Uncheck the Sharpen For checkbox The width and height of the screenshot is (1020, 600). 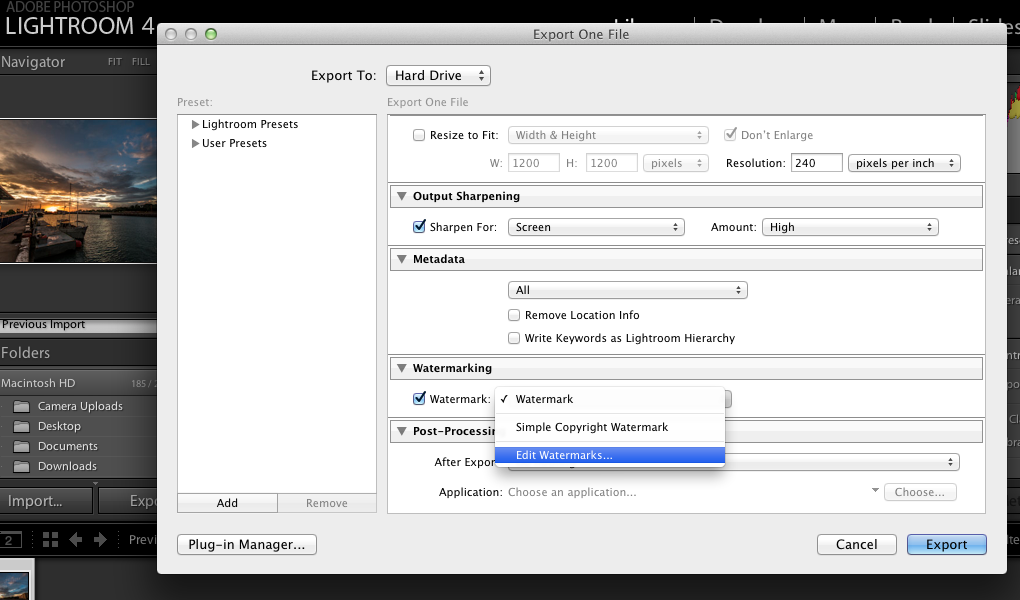click(x=419, y=227)
